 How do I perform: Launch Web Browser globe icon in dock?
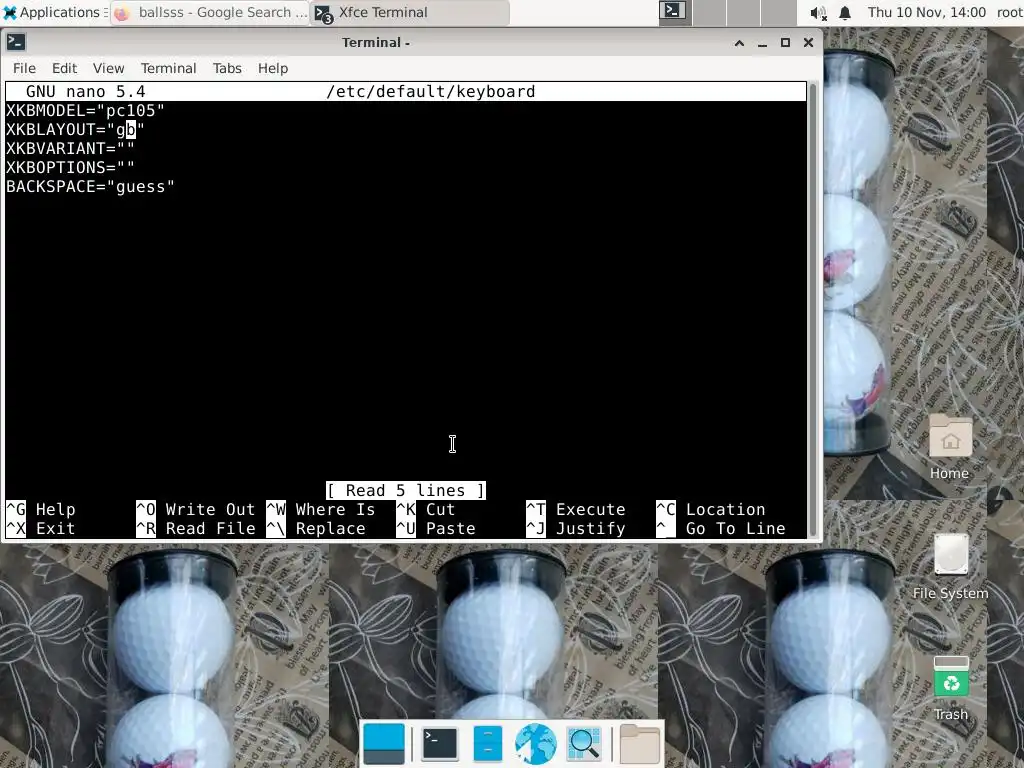(x=536, y=744)
